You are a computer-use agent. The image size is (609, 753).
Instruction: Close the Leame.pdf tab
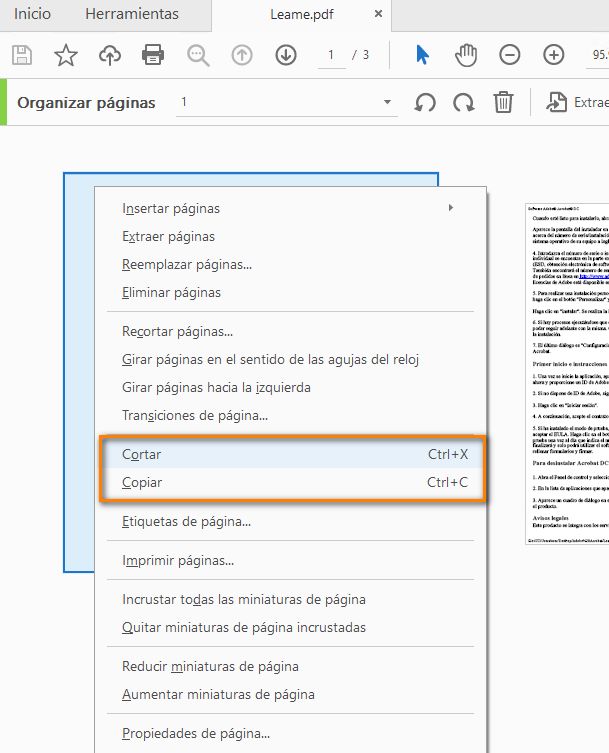378,14
